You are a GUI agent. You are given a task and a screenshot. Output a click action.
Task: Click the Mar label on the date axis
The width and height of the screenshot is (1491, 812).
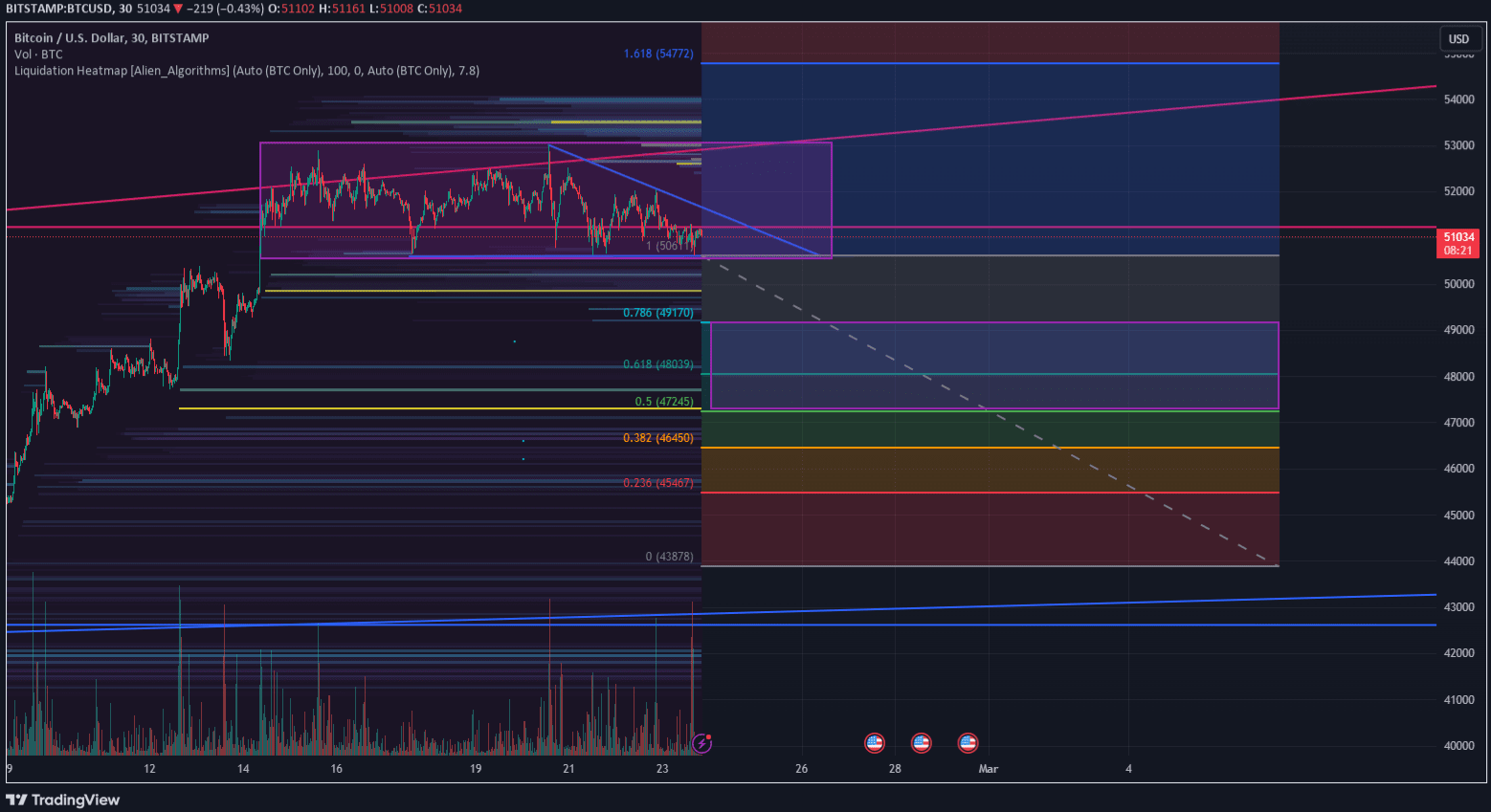point(987,768)
